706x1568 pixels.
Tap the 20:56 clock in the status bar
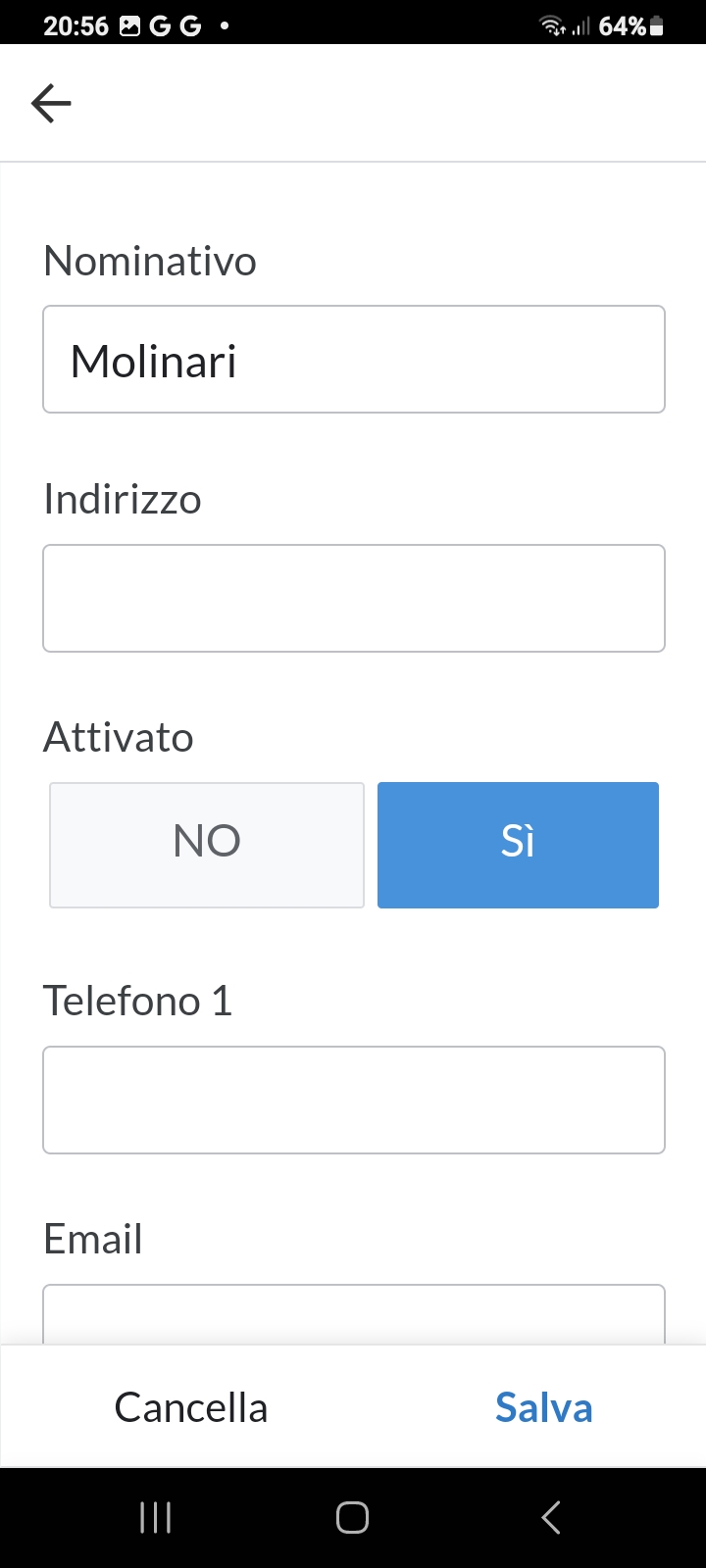[x=76, y=26]
